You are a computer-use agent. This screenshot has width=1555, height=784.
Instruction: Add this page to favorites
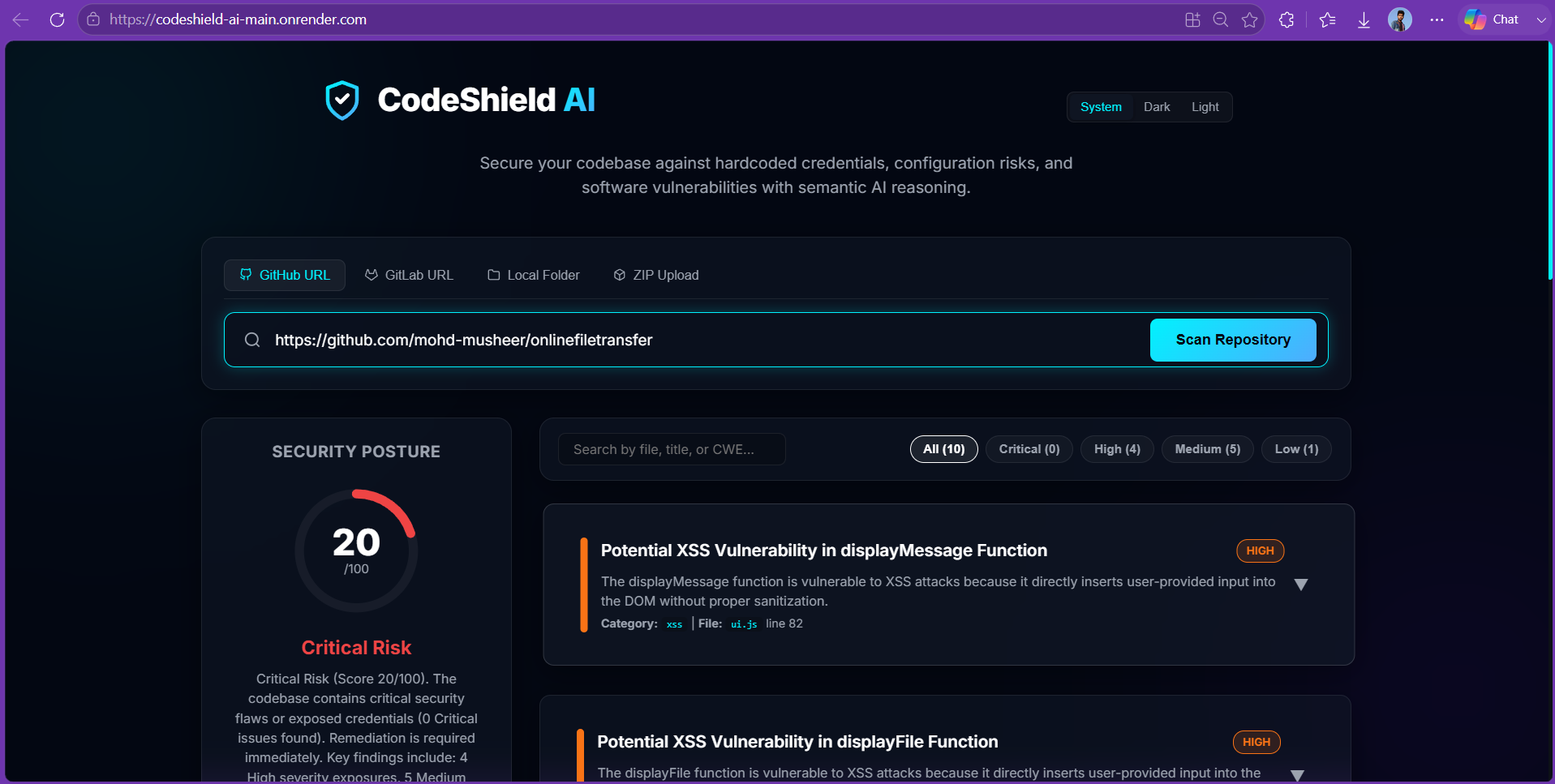[1250, 19]
